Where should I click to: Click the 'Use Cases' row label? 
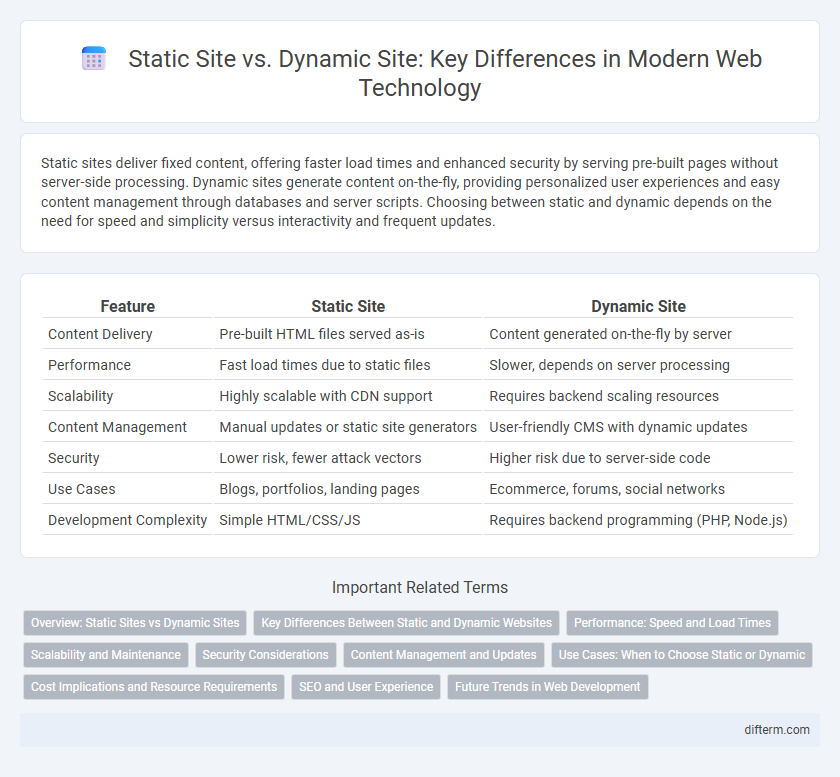pos(128,489)
